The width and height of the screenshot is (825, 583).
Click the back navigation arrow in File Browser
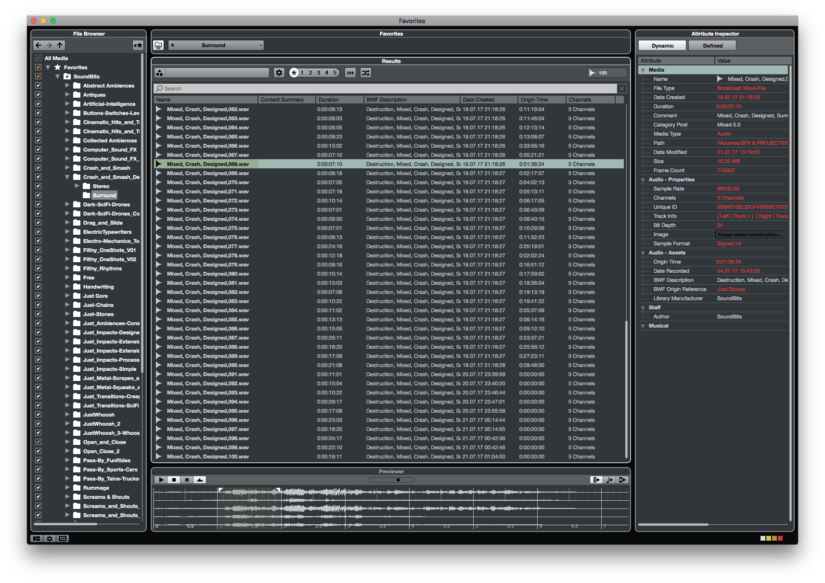point(39,45)
